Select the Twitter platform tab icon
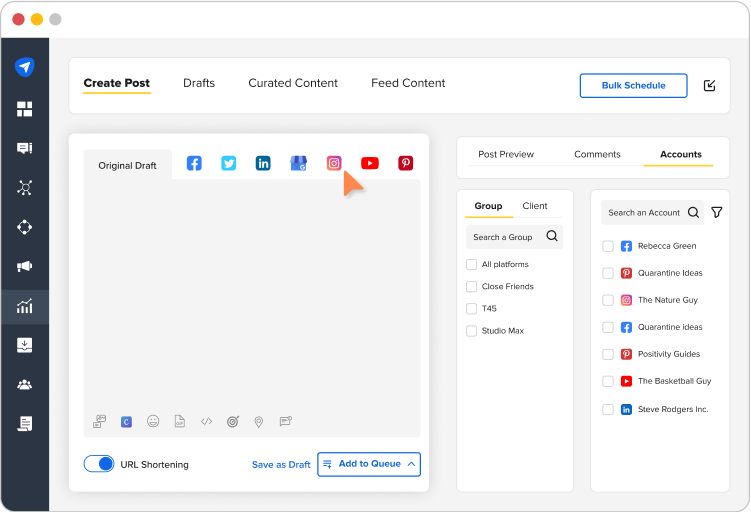Image resolution: width=751 pixels, height=513 pixels. (x=228, y=163)
